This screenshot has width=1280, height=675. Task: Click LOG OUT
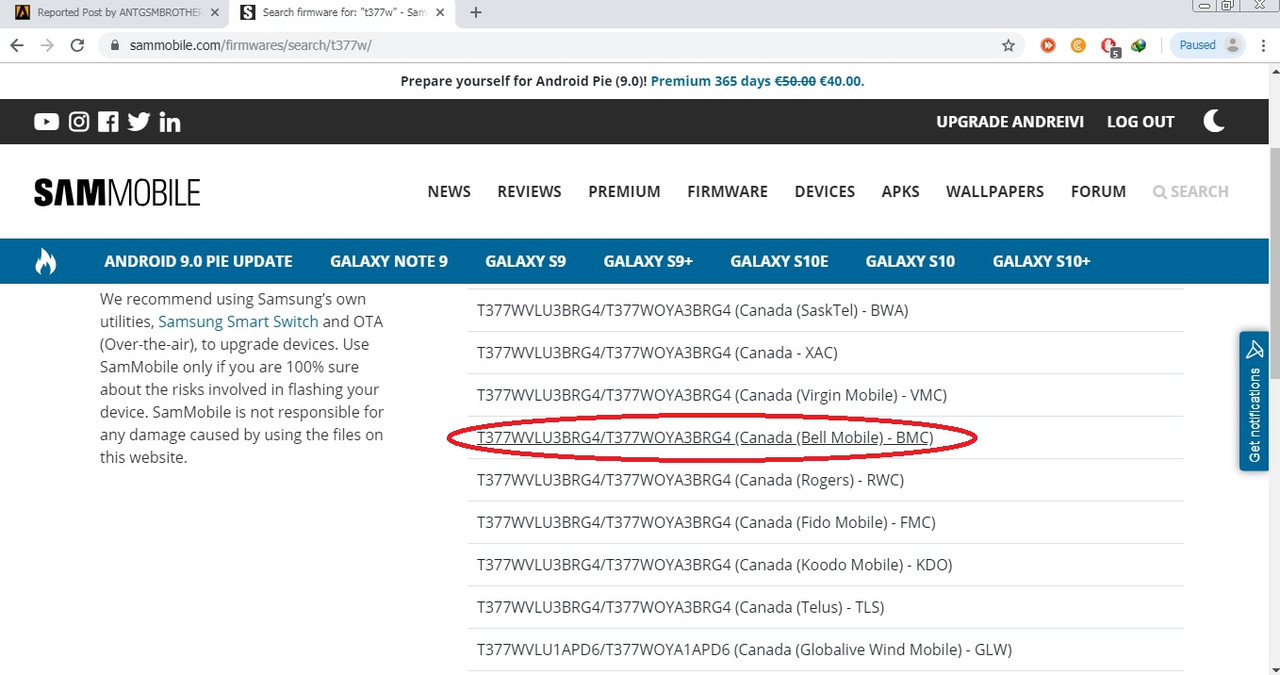coord(1141,122)
